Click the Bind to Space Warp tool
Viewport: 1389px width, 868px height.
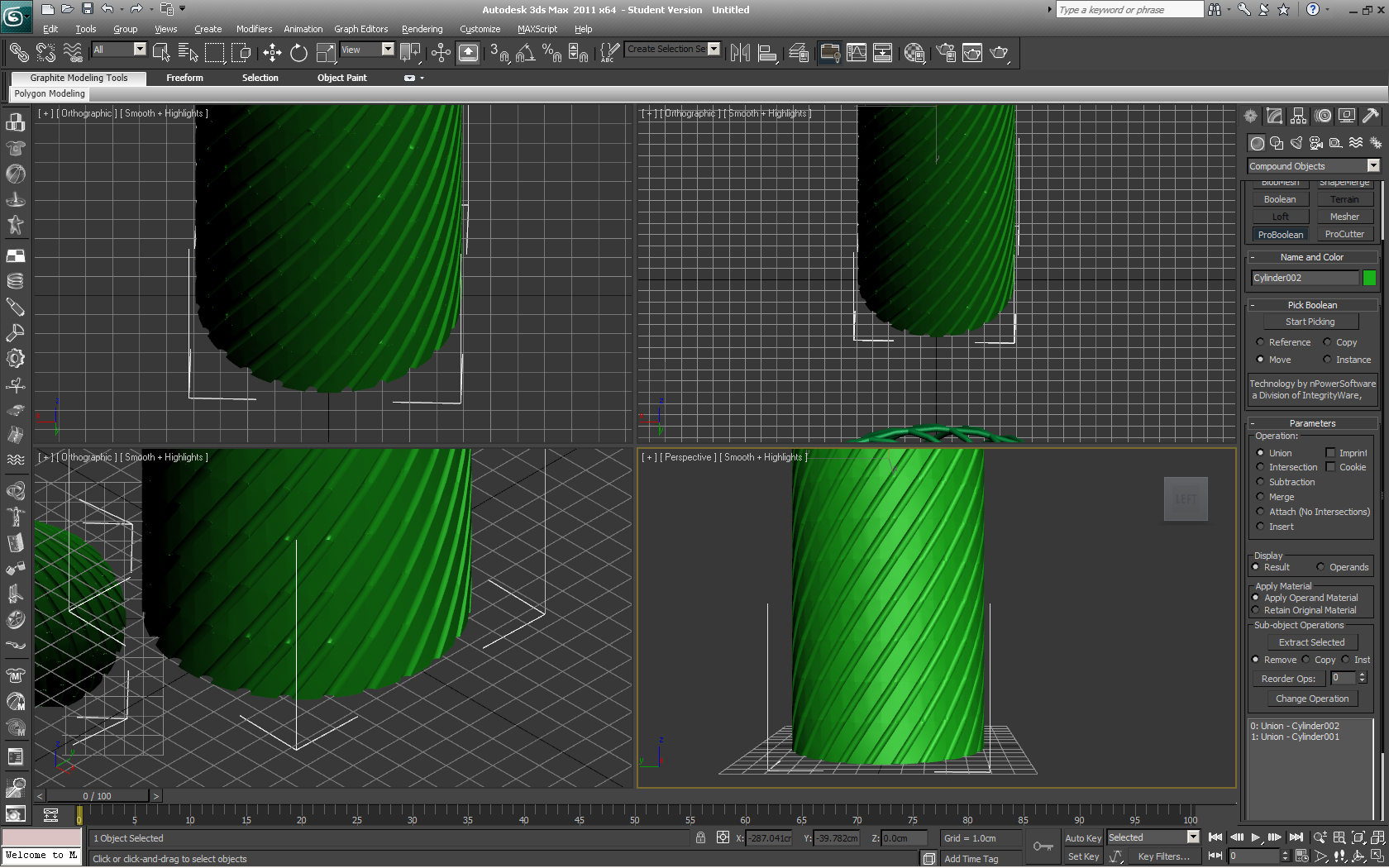[x=73, y=53]
